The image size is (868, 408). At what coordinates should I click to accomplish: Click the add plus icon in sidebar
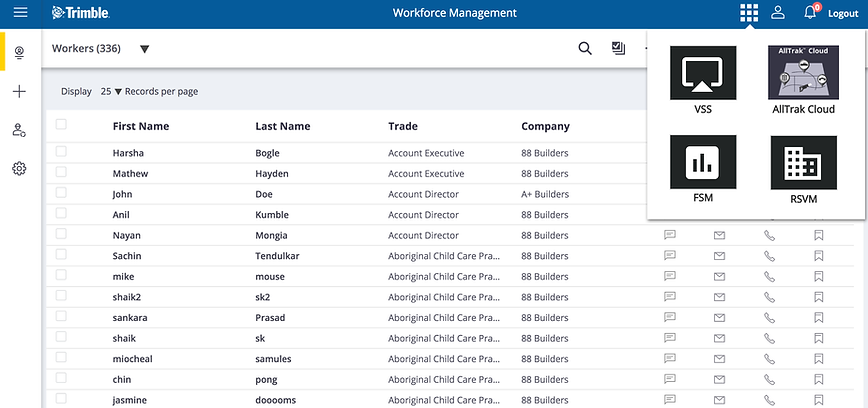19,91
